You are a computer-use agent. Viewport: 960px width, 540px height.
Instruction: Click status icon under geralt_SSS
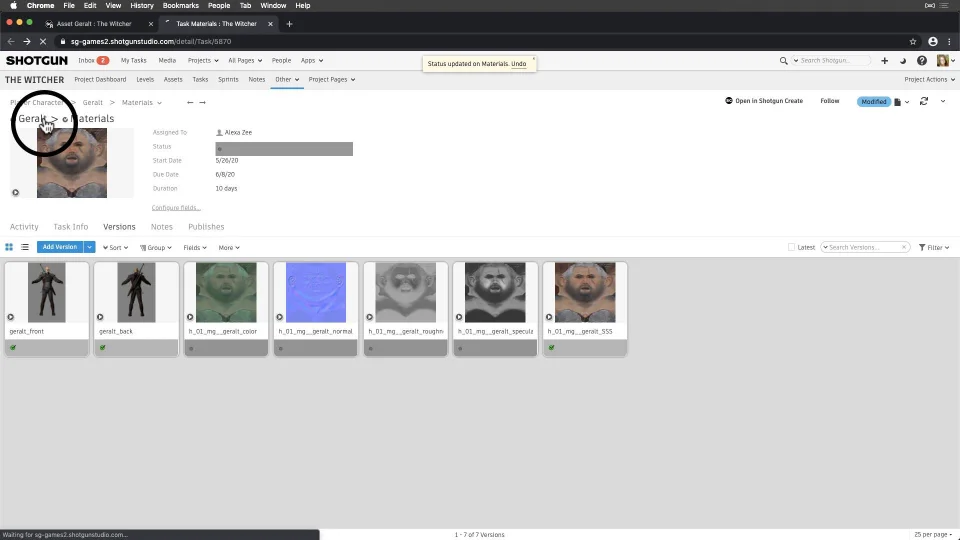551,348
